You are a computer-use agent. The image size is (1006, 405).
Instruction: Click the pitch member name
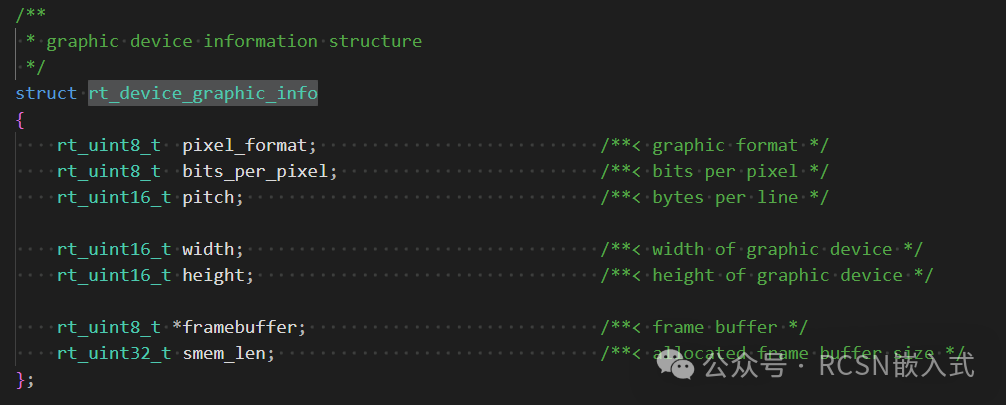[x=211, y=197]
